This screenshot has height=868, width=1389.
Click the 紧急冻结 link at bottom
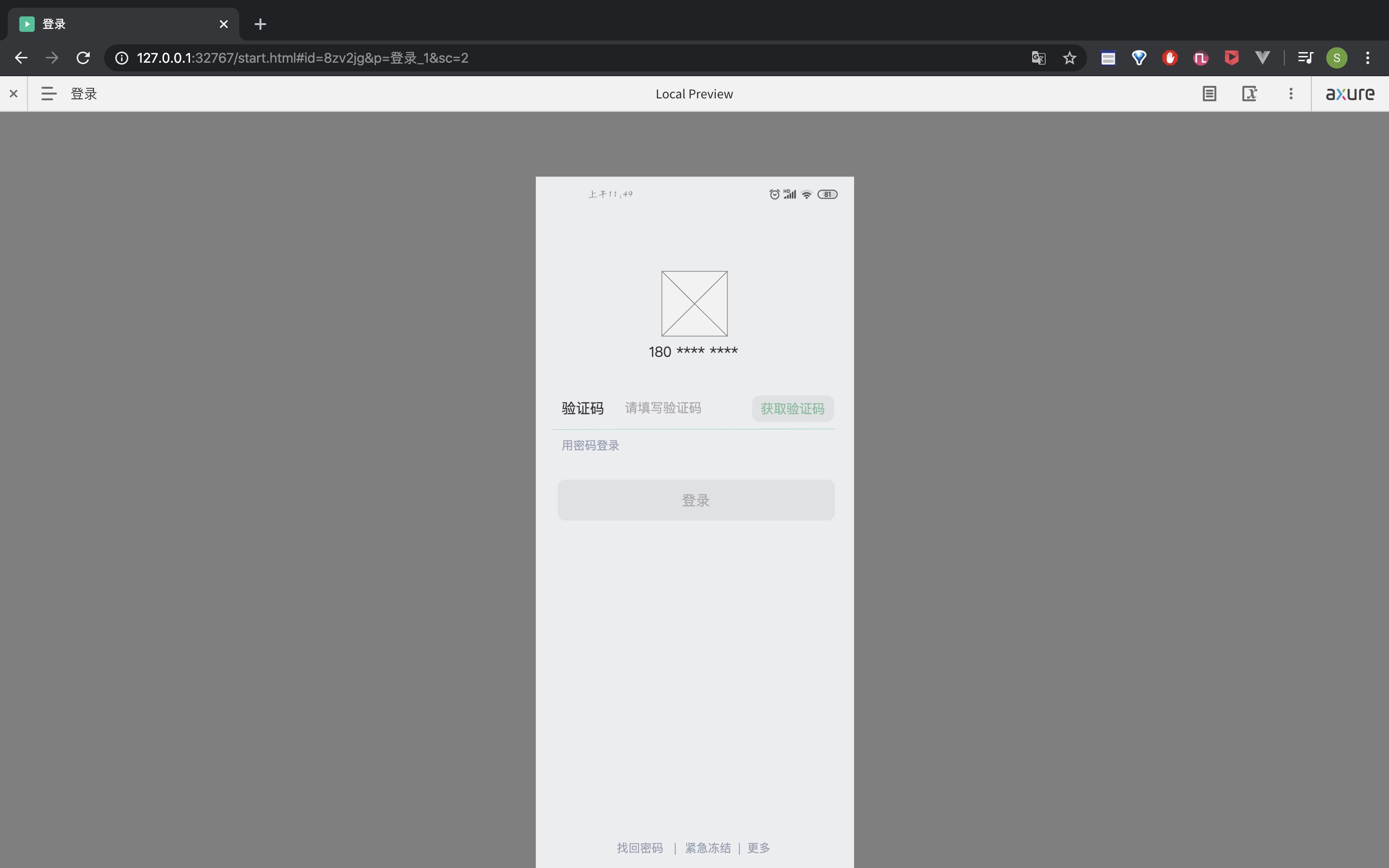pyautogui.click(x=708, y=848)
